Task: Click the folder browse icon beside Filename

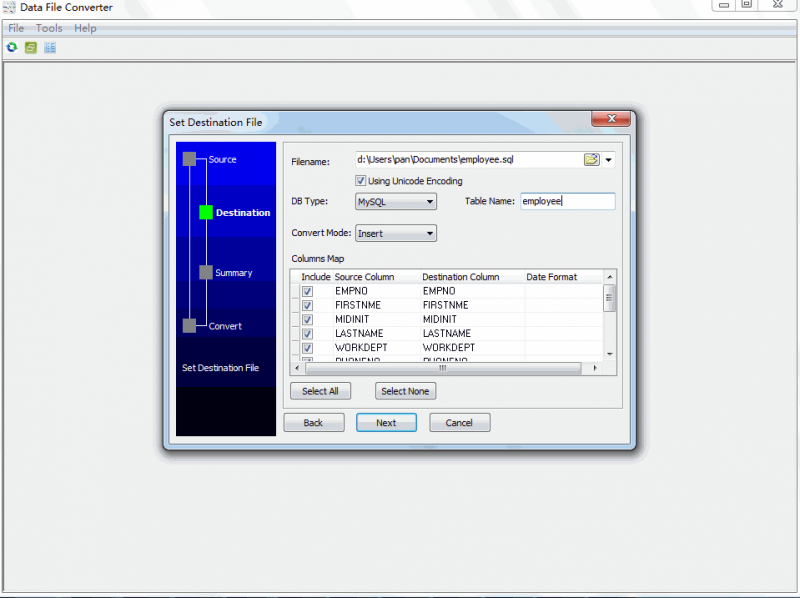Action: (x=591, y=159)
